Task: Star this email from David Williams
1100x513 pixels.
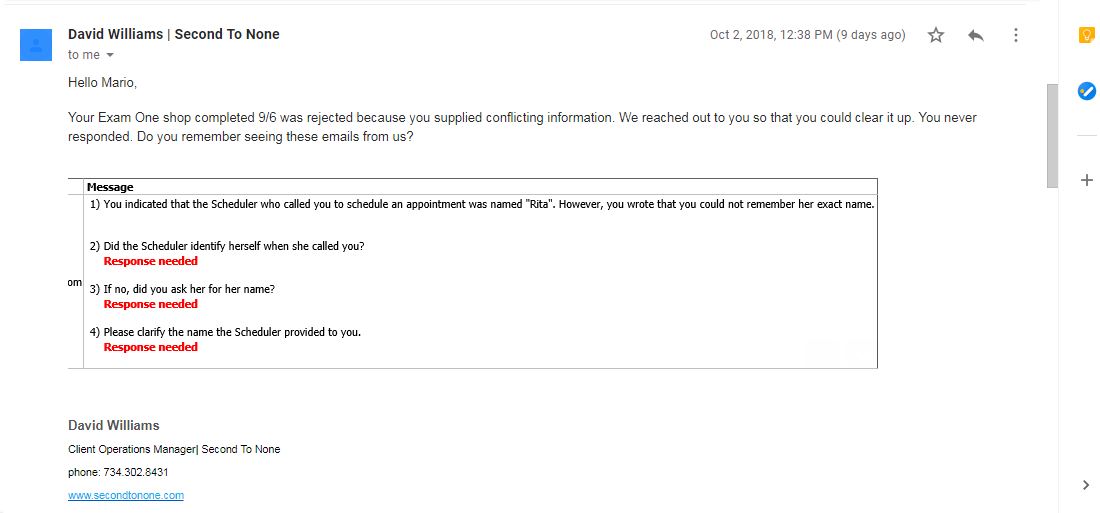Action: click(935, 35)
